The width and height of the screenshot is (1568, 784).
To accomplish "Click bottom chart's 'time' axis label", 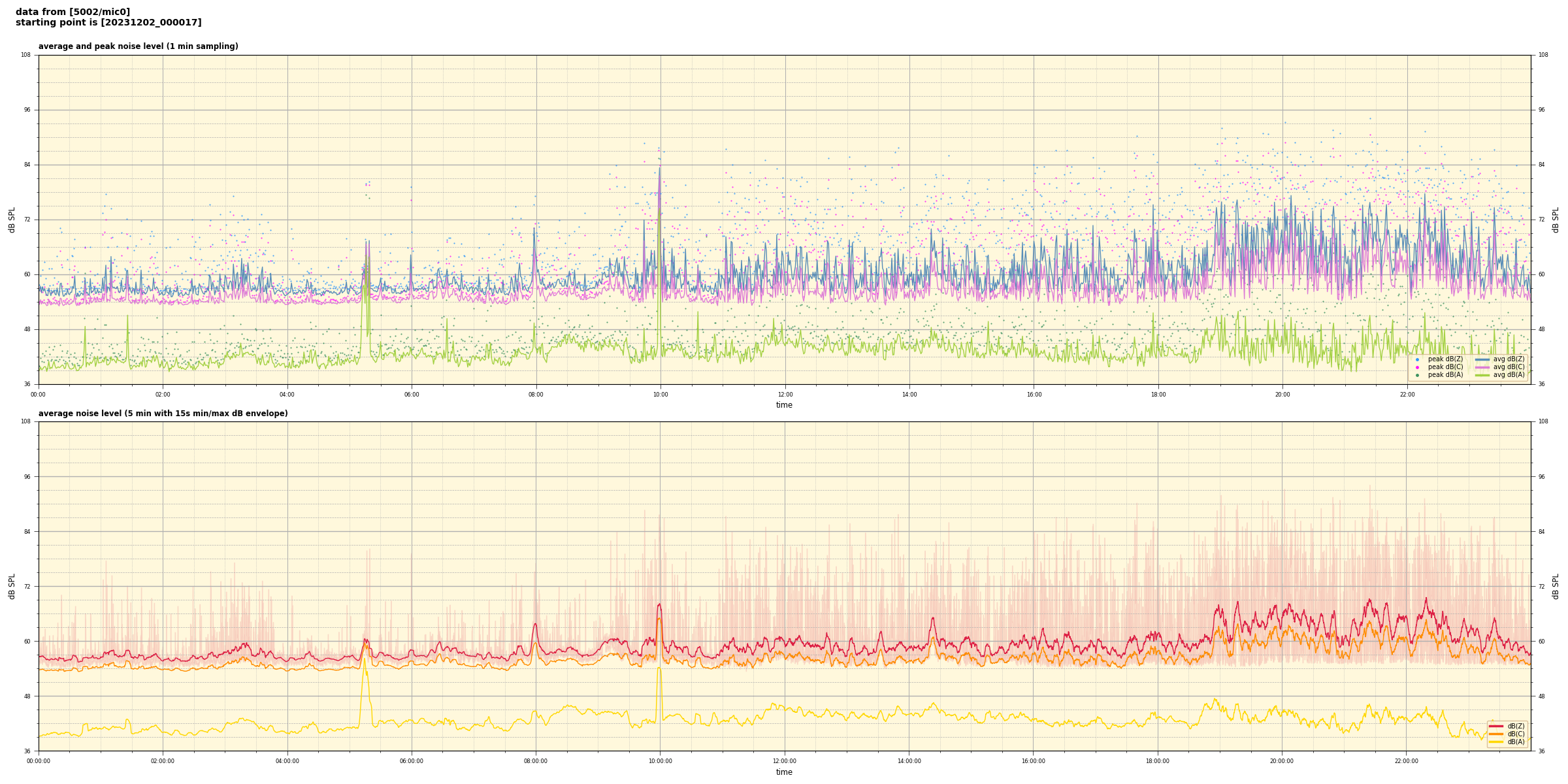I will [x=784, y=772].
